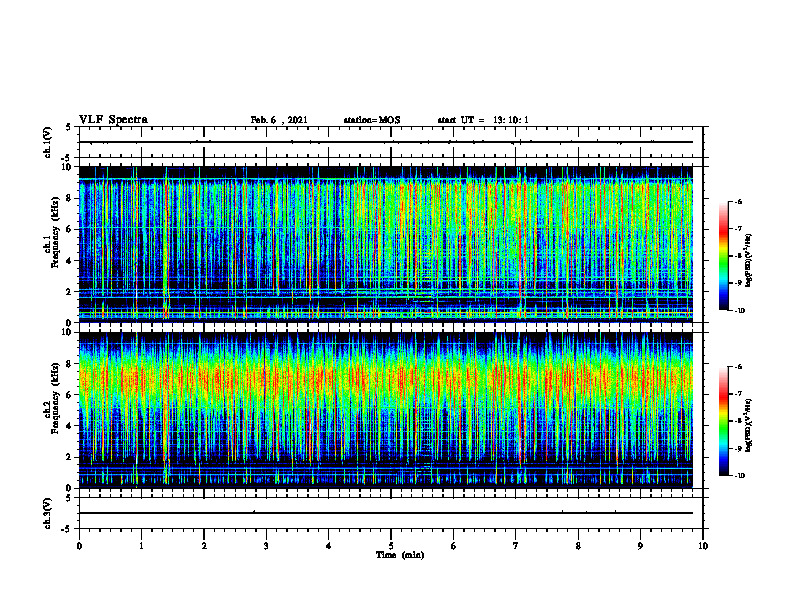
Task: Click the "5" voltage tick of ch.1(V) panel
Action: point(69,128)
